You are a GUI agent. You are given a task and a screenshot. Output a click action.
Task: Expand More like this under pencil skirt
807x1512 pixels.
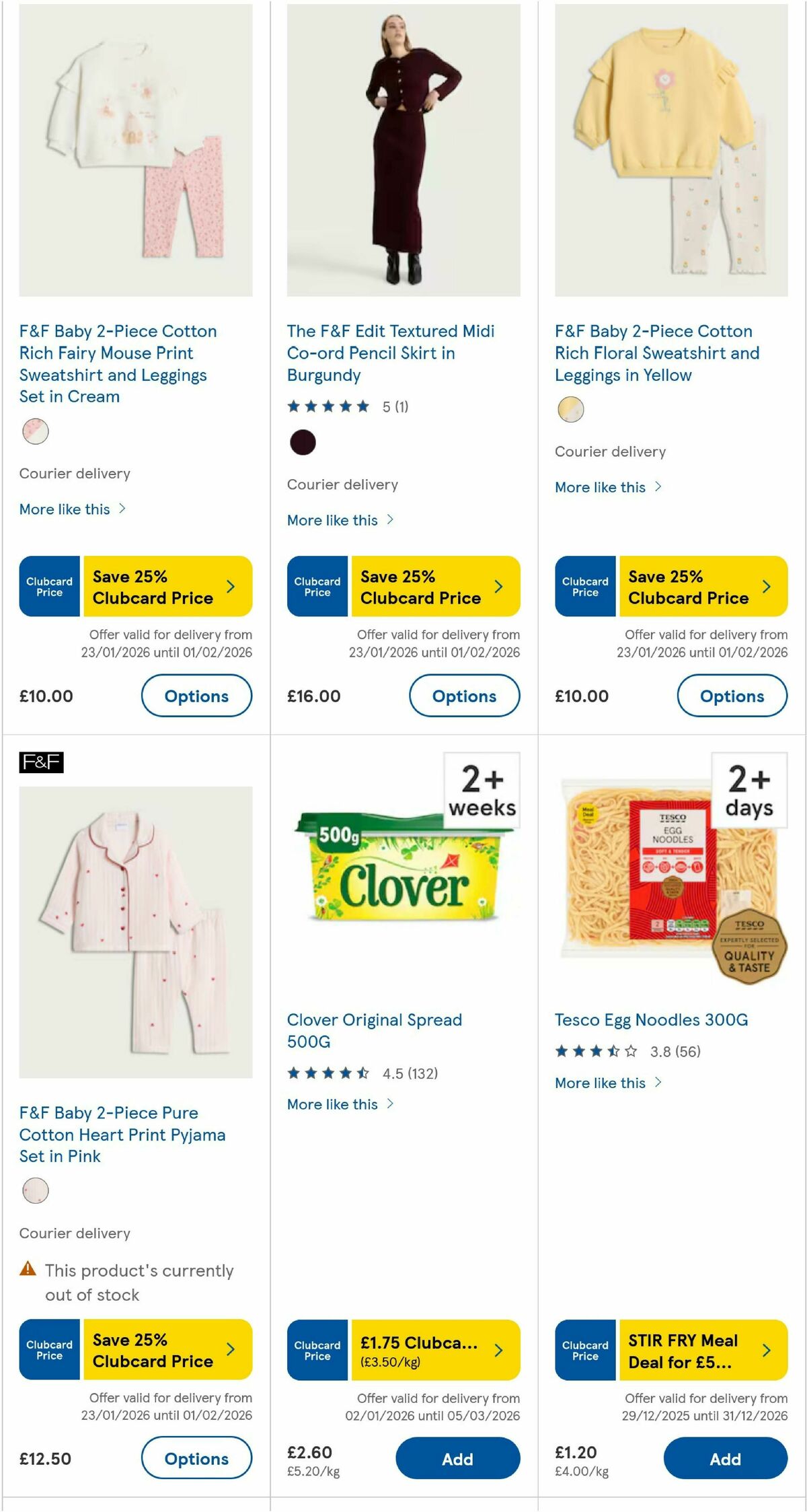(x=340, y=519)
